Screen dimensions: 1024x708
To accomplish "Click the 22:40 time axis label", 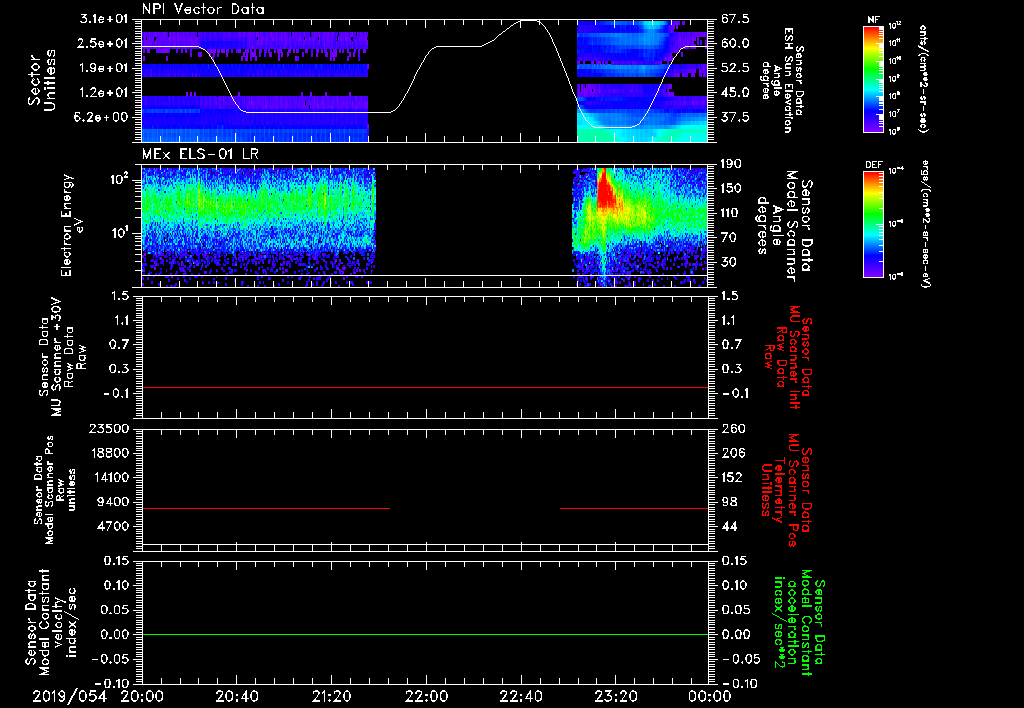I will point(520,697).
